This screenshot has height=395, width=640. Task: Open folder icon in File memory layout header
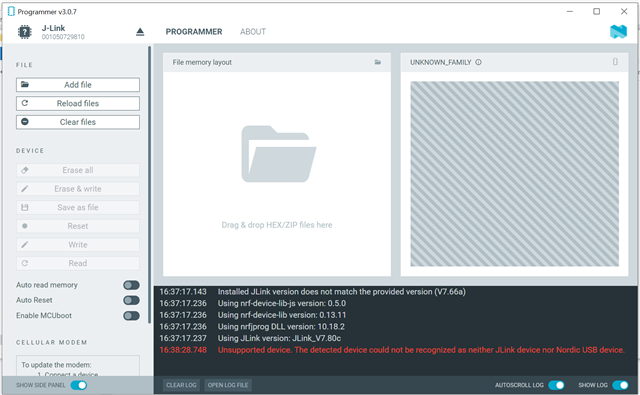click(x=378, y=62)
